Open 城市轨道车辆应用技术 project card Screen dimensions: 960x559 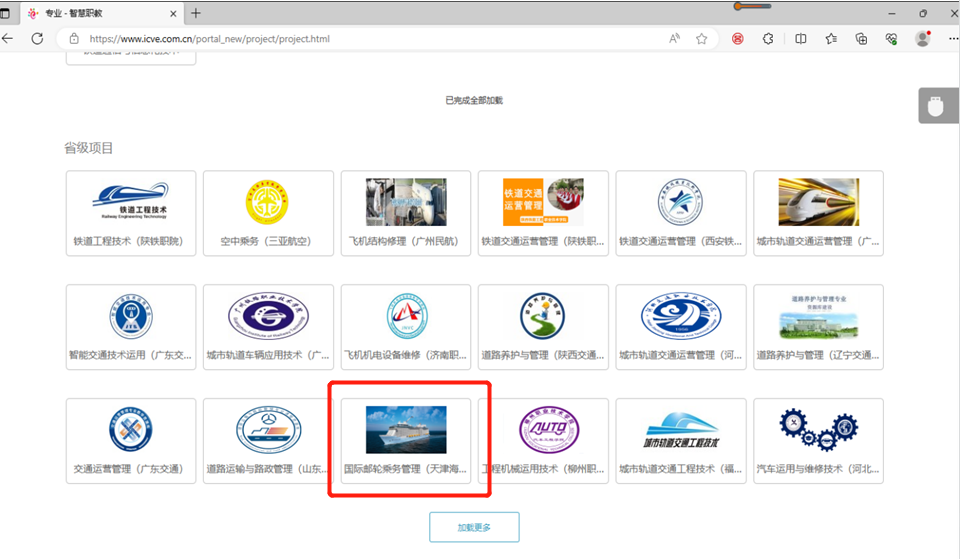(268, 327)
